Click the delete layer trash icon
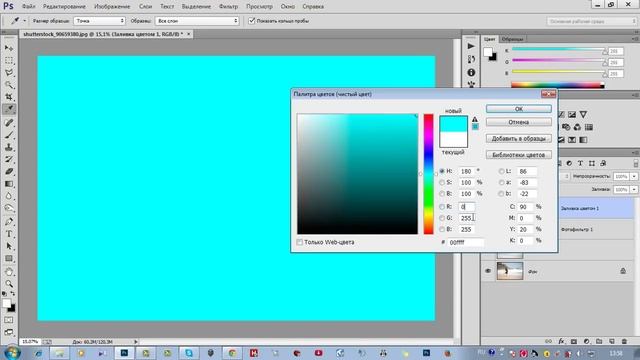The width and height of the screenshot is (640, 360). 624,341
